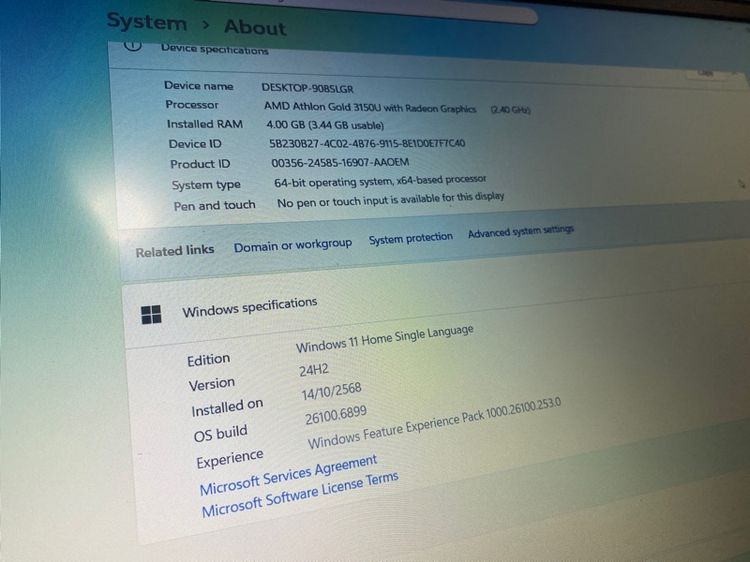Go back to System in breadcrumb

(146, 22)
